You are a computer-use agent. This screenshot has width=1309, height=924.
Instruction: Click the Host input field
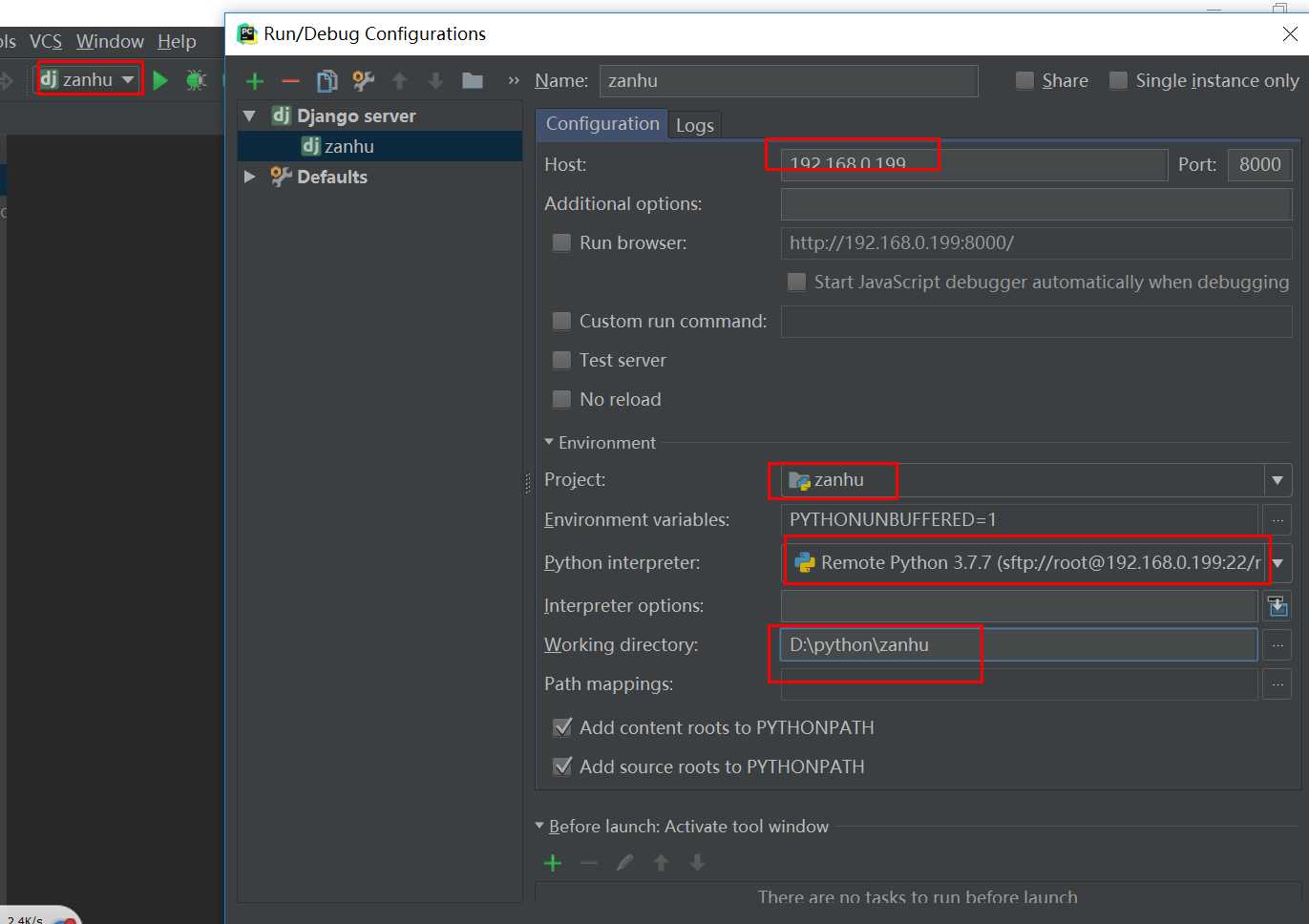(x=974, y=164)
